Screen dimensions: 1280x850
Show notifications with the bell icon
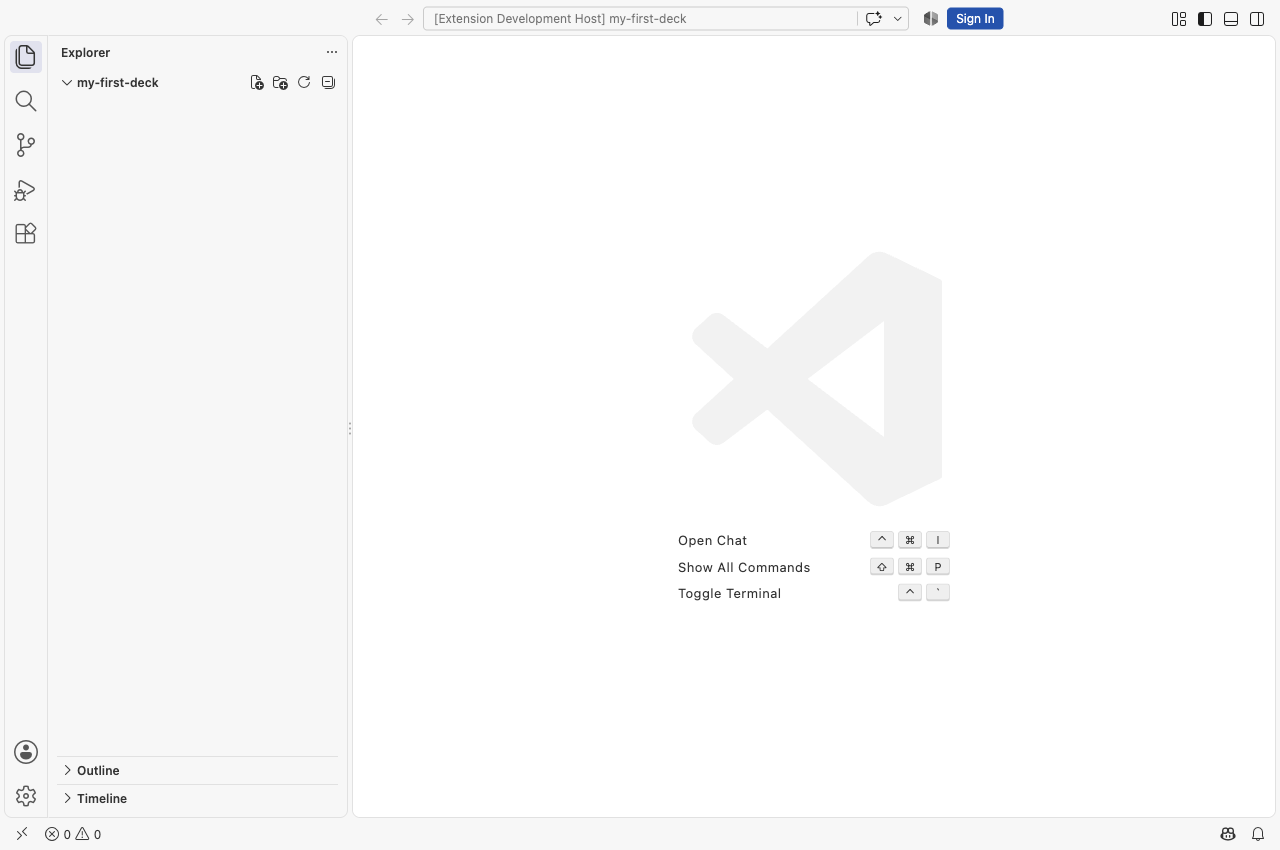(1258, 834)
